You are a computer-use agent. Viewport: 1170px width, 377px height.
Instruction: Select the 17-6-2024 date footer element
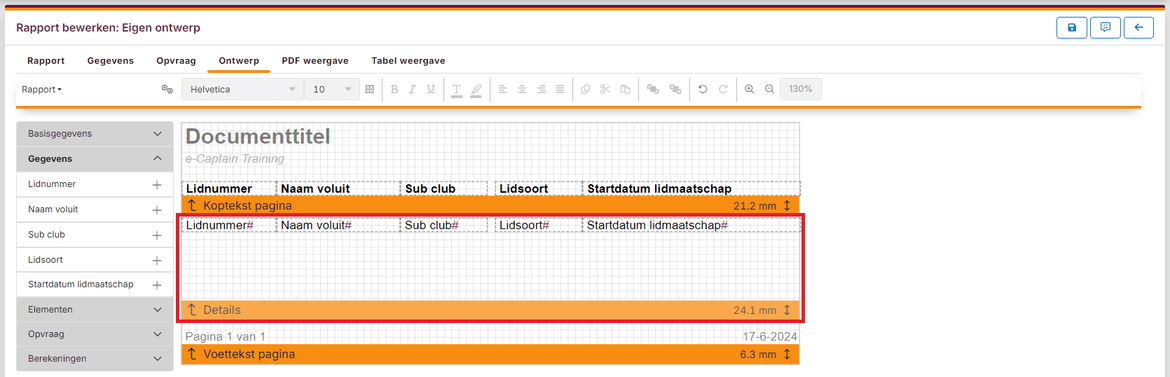[x=770, y=337]
